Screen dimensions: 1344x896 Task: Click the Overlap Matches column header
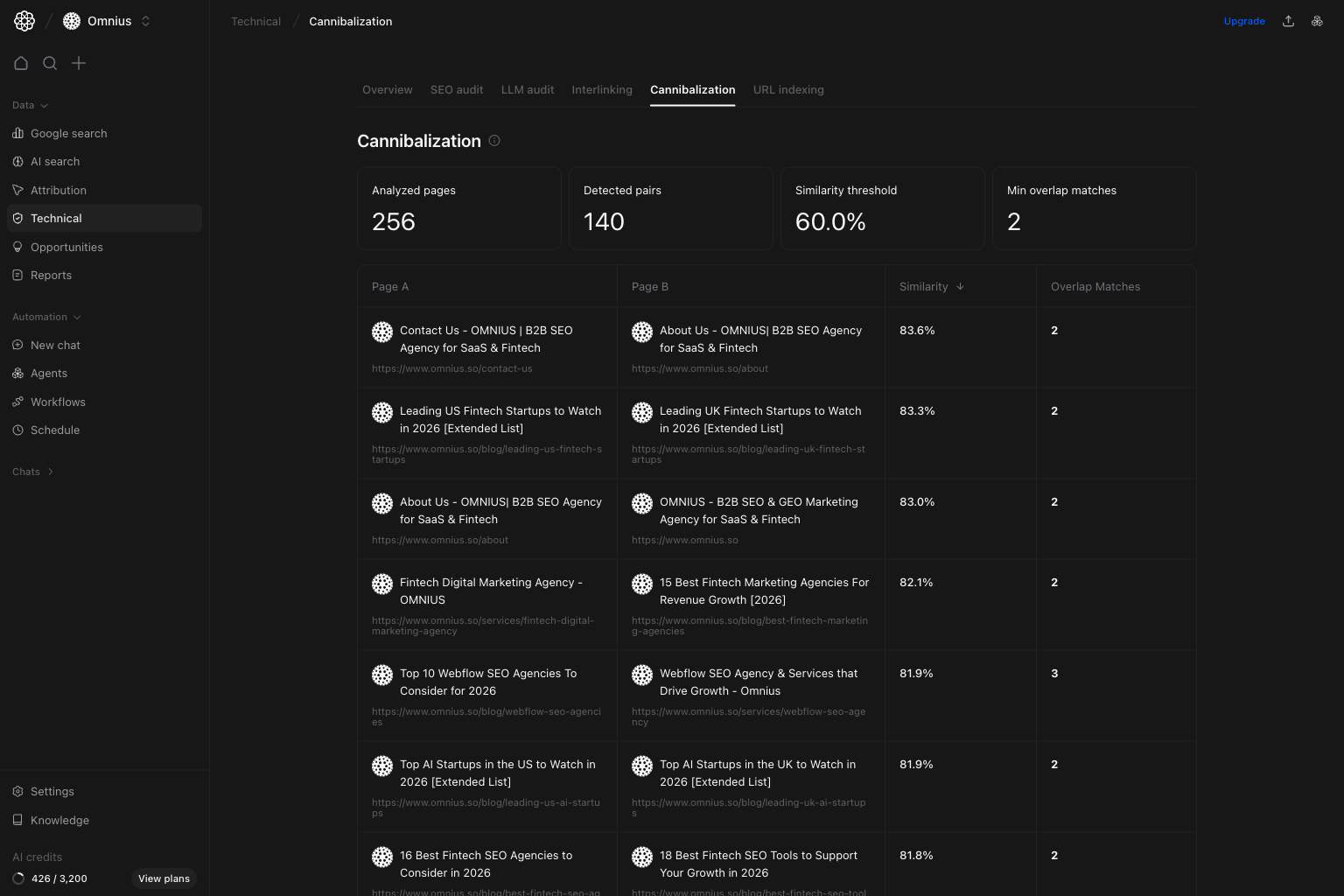click(1095, 286)
